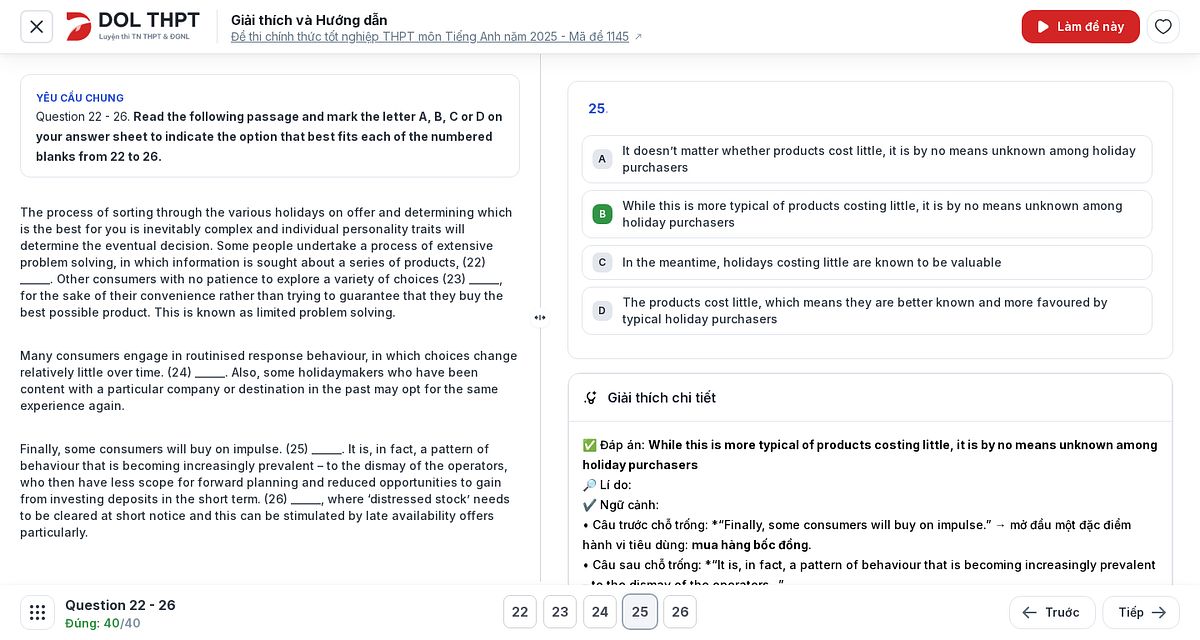Go to question 25 tab
Viewport: 1200px width, 640px height.
coord(640,612)
